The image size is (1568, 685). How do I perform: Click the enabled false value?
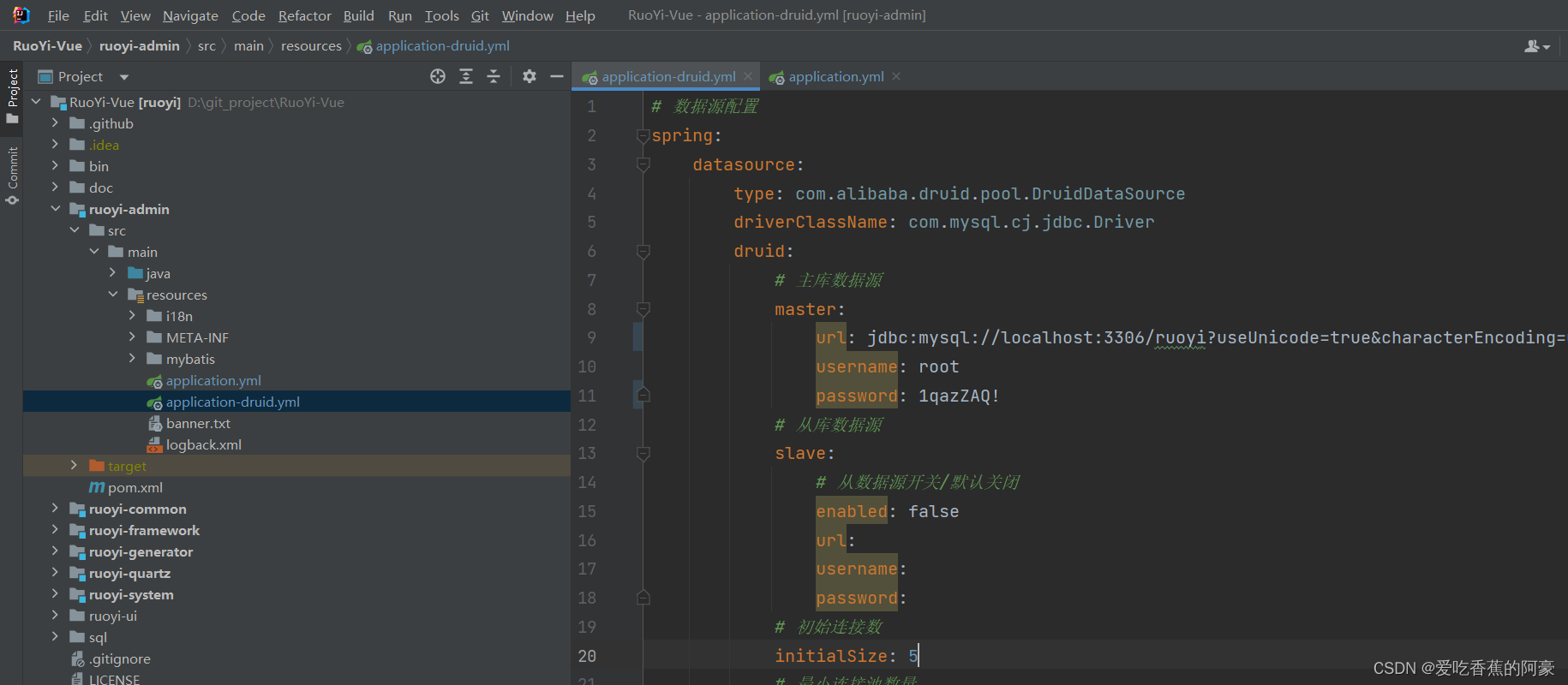pyautogui.click(x=933, y=511)
